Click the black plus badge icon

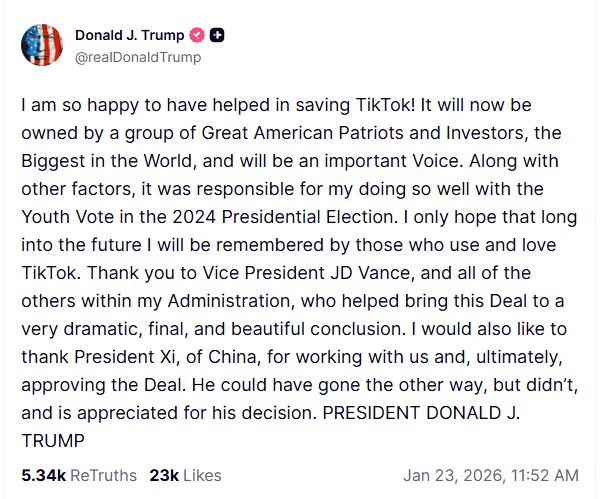(x=217, y=36)
